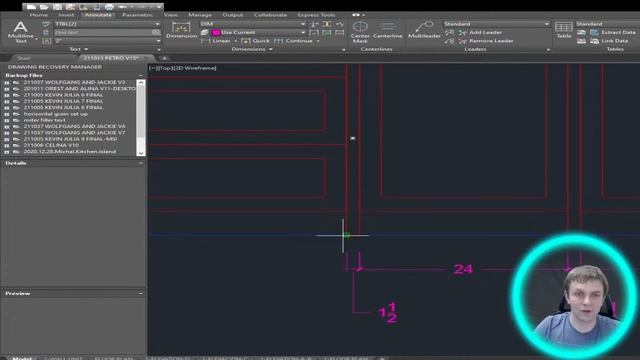
Task: Select 211037 WOLFGANG AND JACKIE V6 backup
Action: (74, 127)
